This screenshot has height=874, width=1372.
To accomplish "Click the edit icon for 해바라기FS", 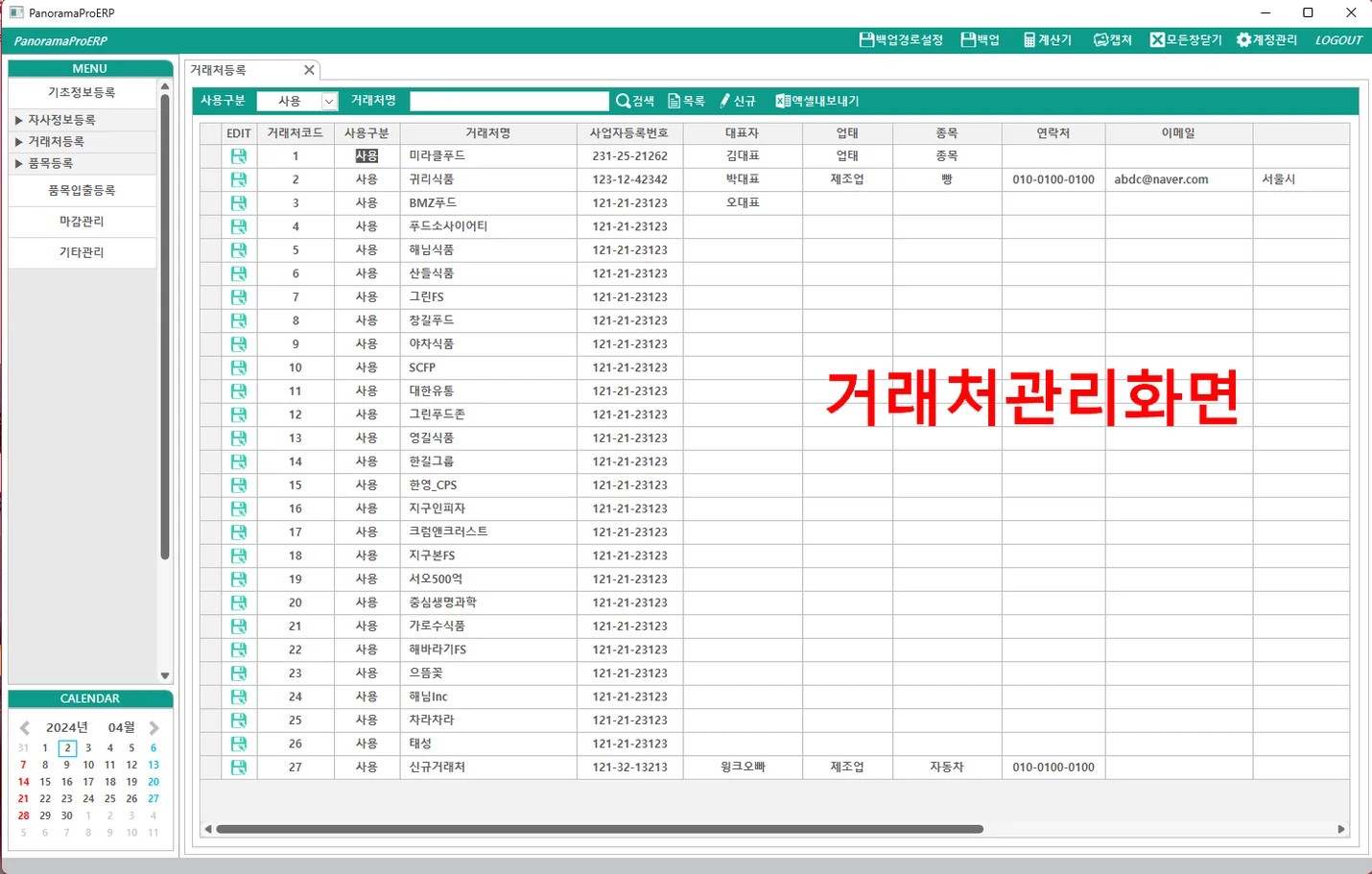I will point(239,650).
